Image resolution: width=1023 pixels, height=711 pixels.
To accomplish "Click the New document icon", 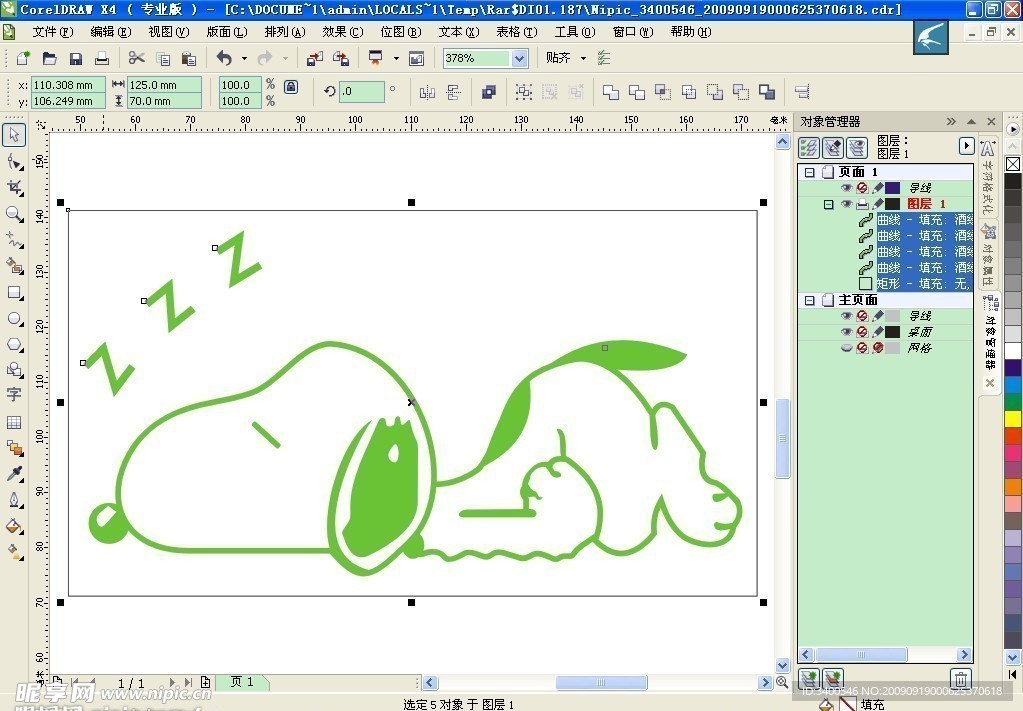I will click(23, 58).
